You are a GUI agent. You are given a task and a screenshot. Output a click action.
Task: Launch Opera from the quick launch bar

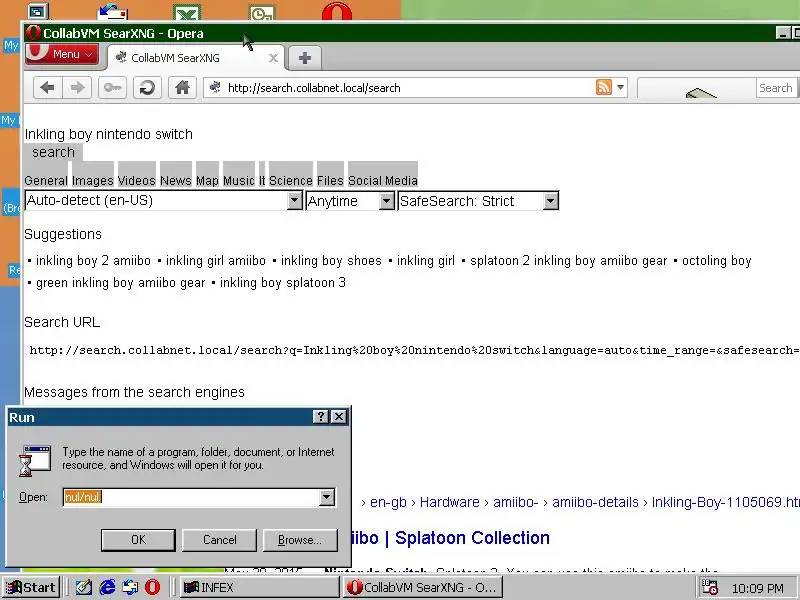click(x=152, y=587)
